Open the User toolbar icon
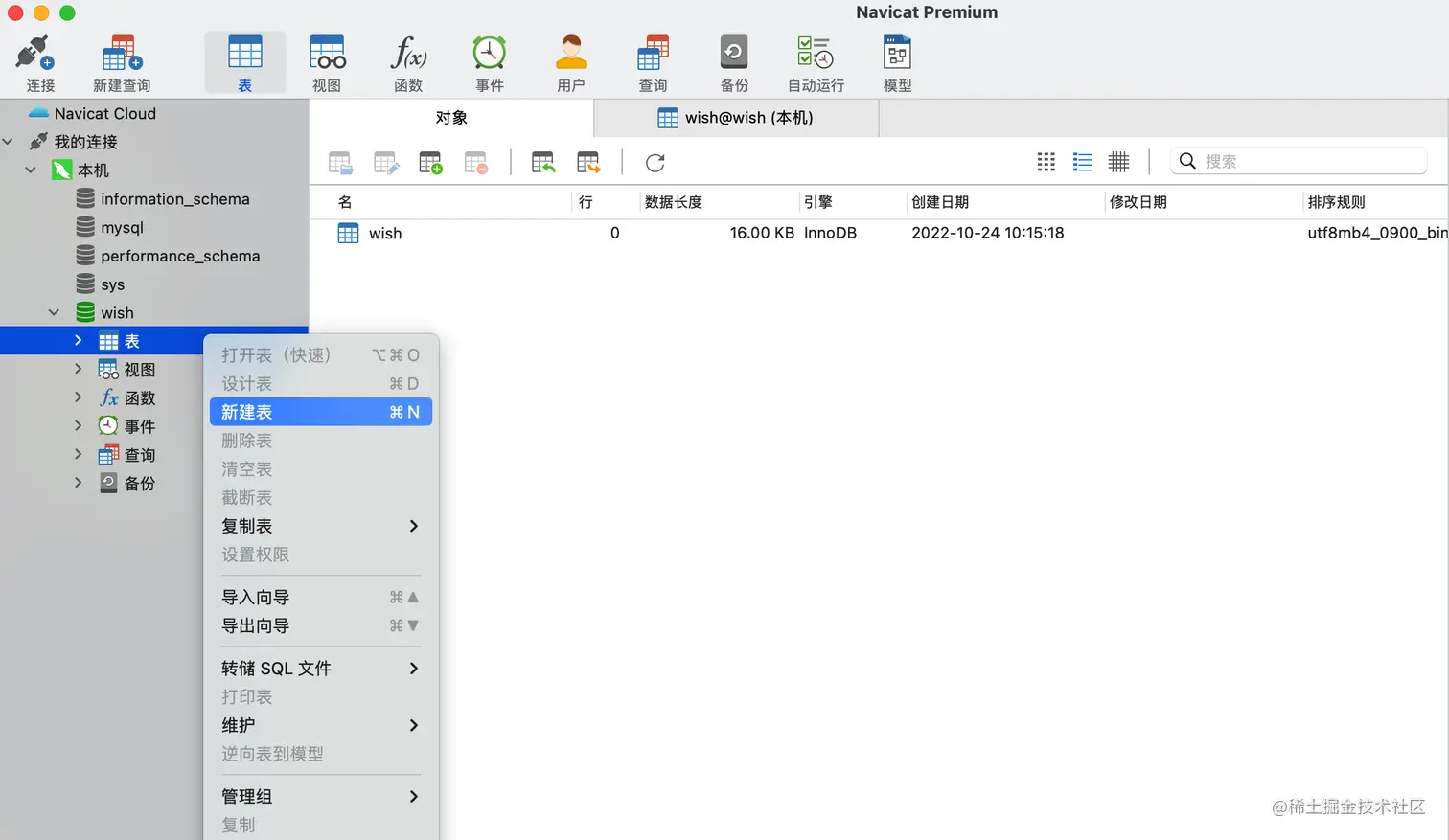The width and height of the screenshot is (1449, 840). [x=571, y=63]
